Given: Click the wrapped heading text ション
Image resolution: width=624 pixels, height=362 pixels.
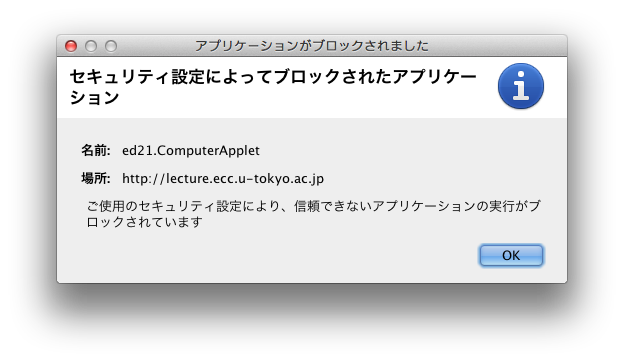Looking at the screenshot, I should click(x=94, y=97).
